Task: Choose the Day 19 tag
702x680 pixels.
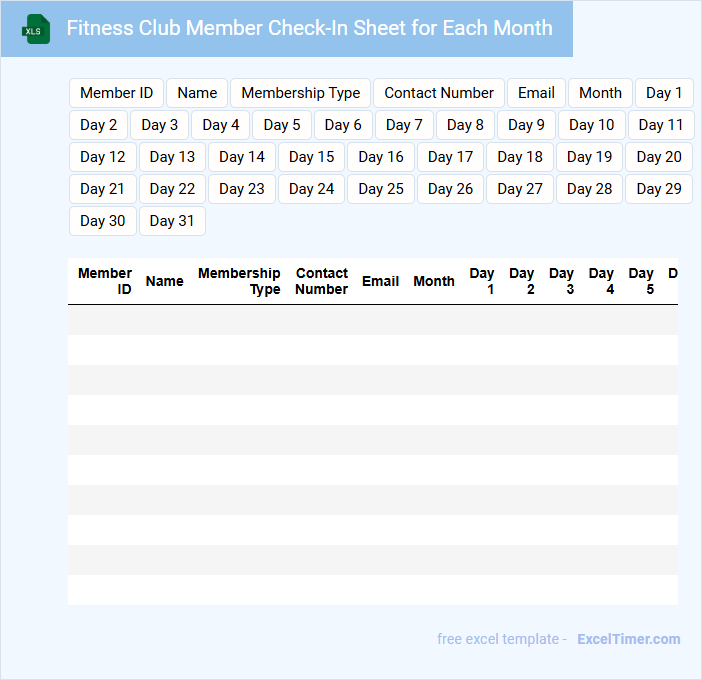Action: (x=590, y=157)
